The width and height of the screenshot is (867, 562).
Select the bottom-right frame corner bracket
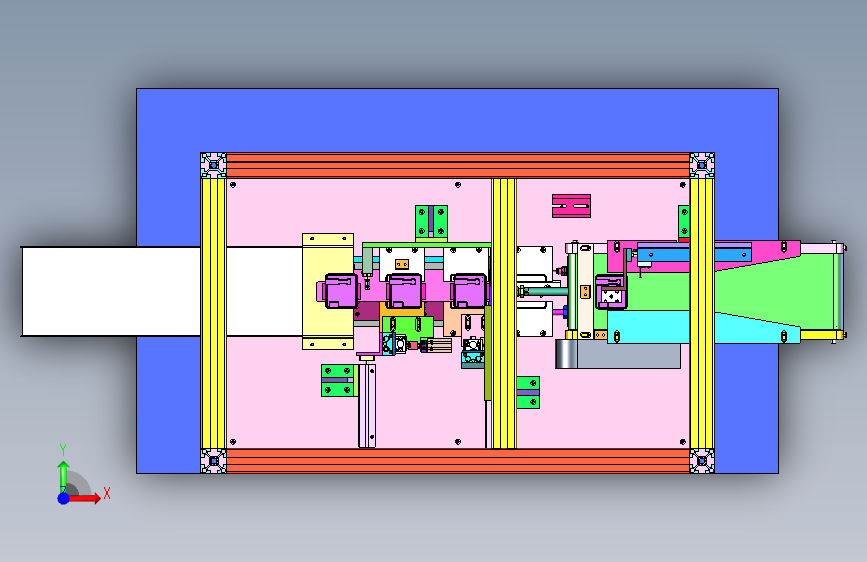click(702, 461)
